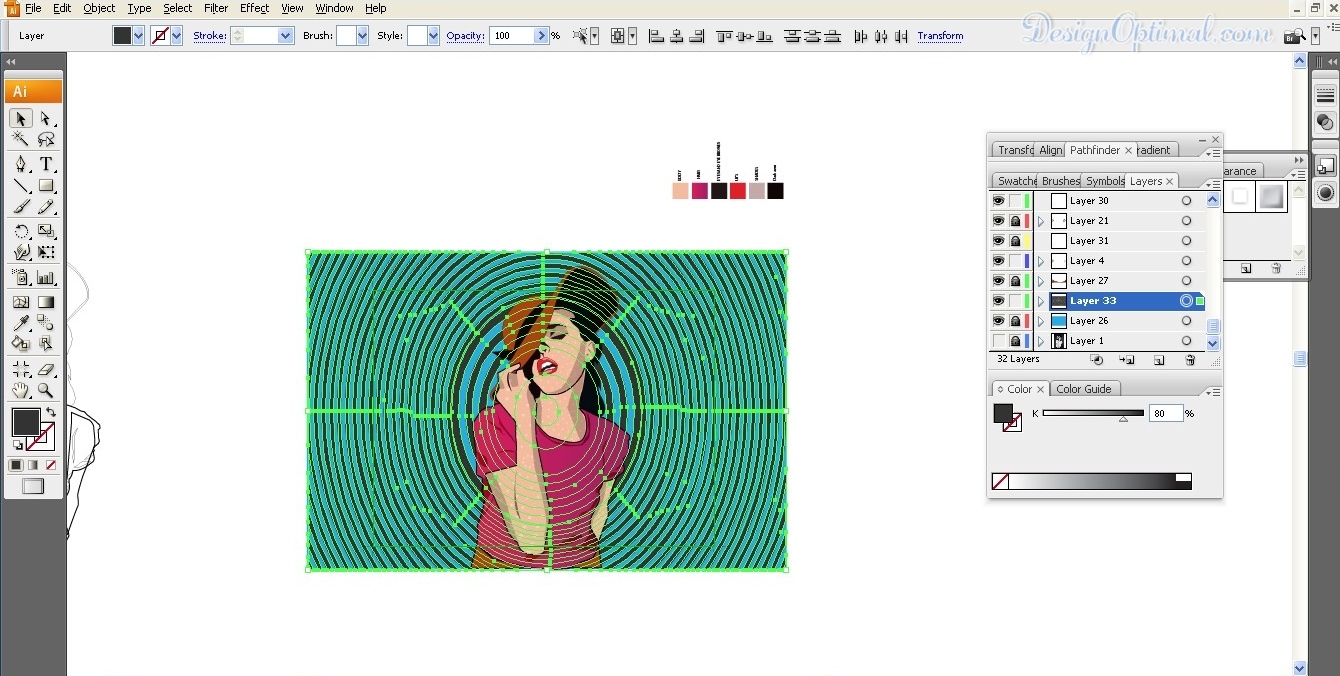Select the Eyedropper tool
The height and width of the screenshot is (676, 1340).
[x=21, y=323]
